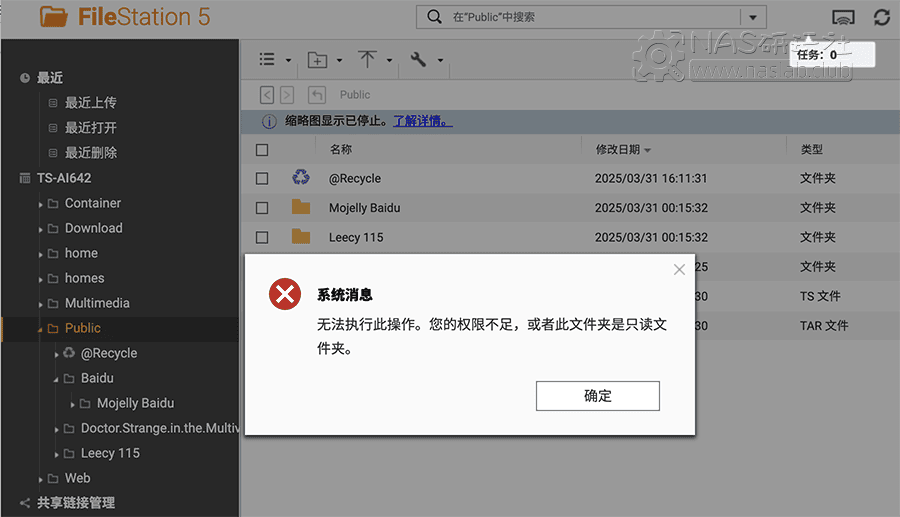Collapse the Public folder tree arrow
This screenshot has height=517, width=900.
click(x=40, y=329)
